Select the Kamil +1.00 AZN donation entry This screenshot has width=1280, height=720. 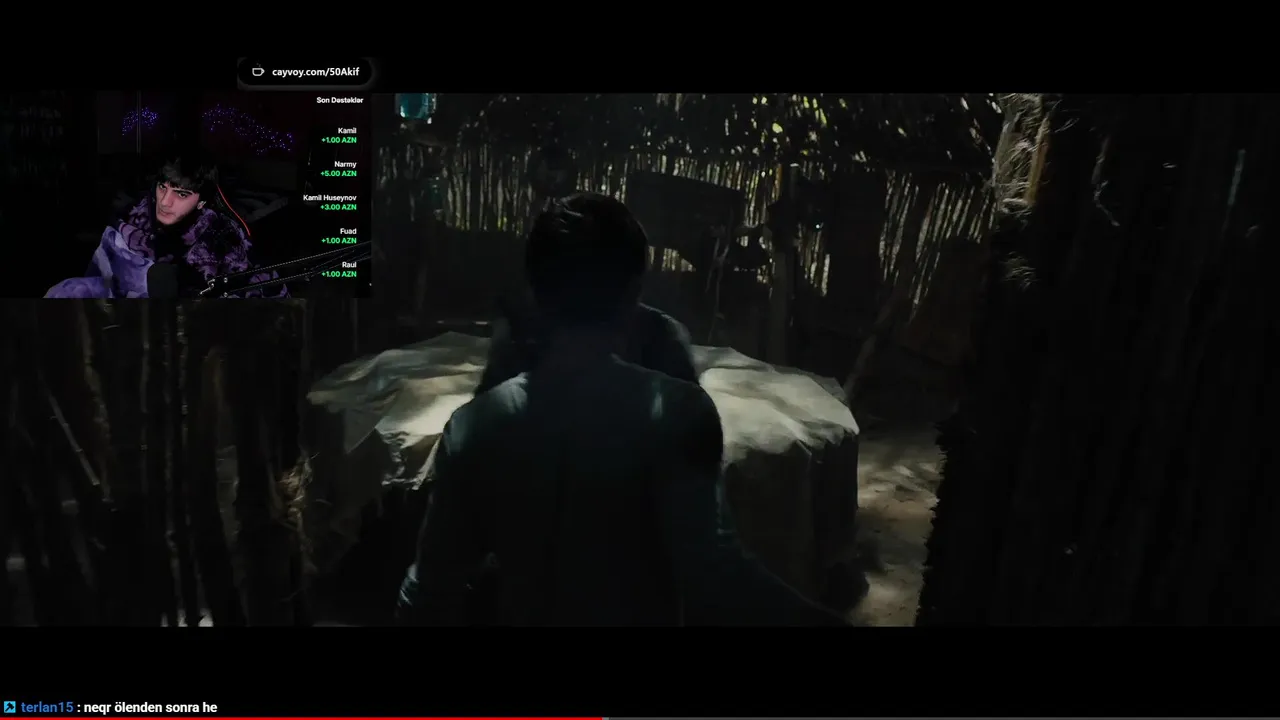tap(338, 135)
